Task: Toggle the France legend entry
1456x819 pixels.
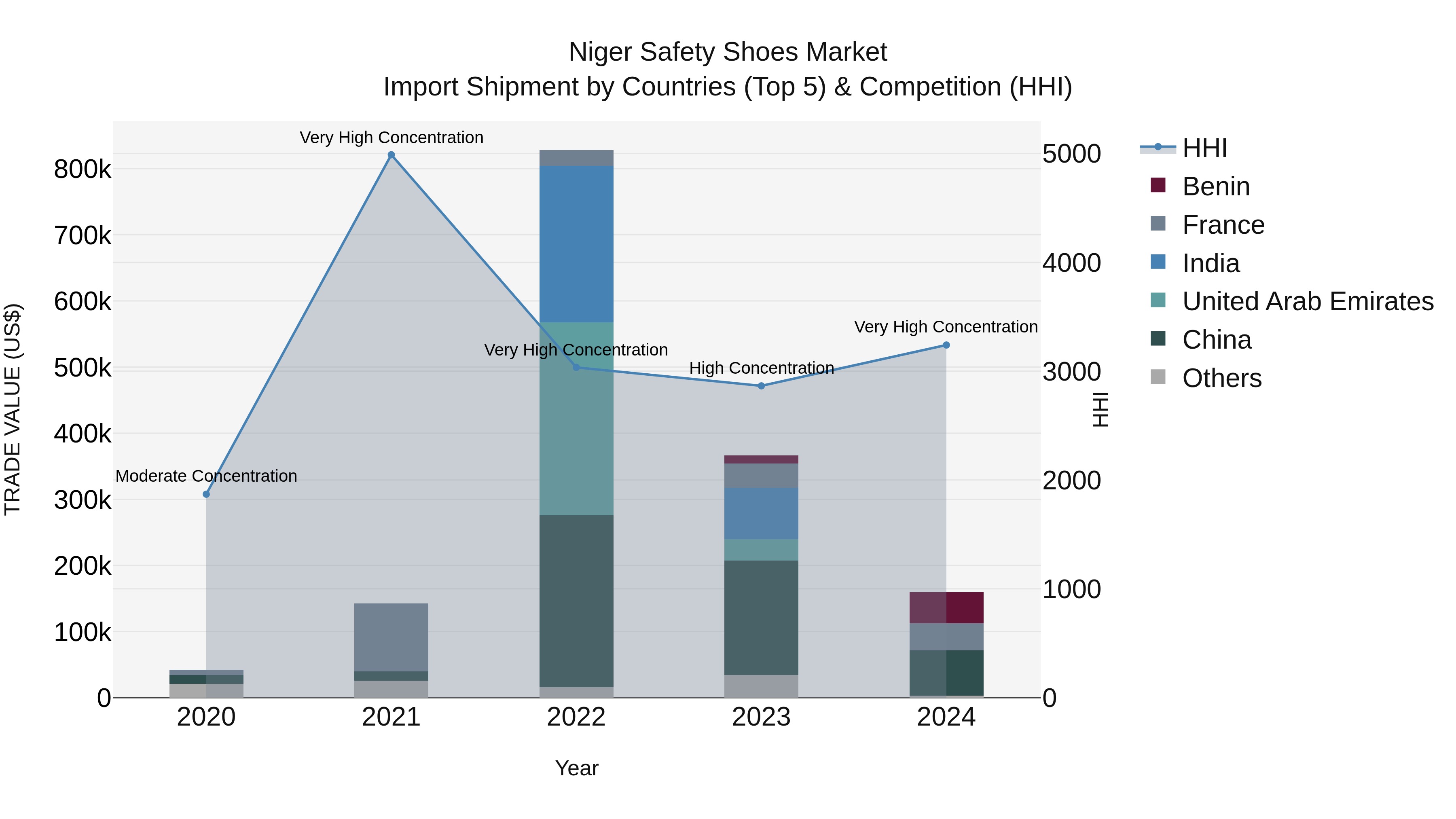Action: (x=1207, y=225)
